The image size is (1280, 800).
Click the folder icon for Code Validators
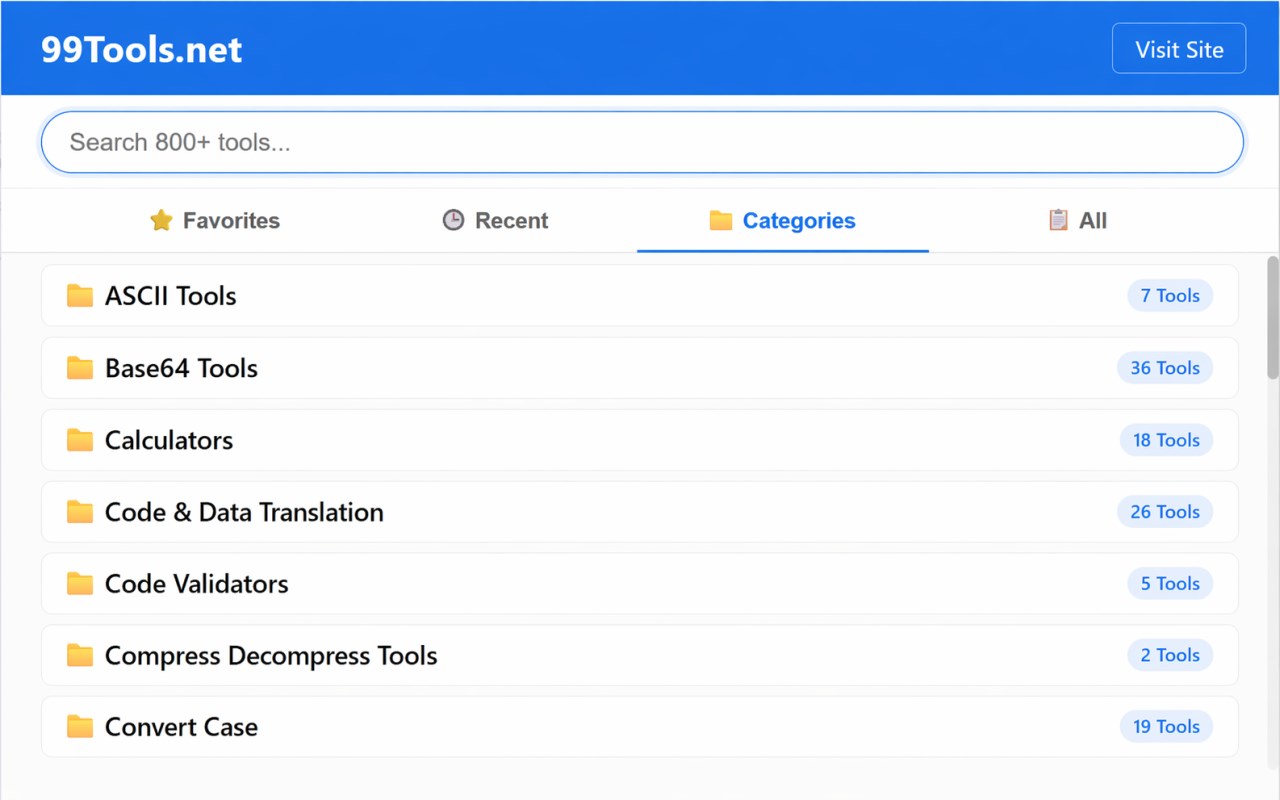pos(80,583)
